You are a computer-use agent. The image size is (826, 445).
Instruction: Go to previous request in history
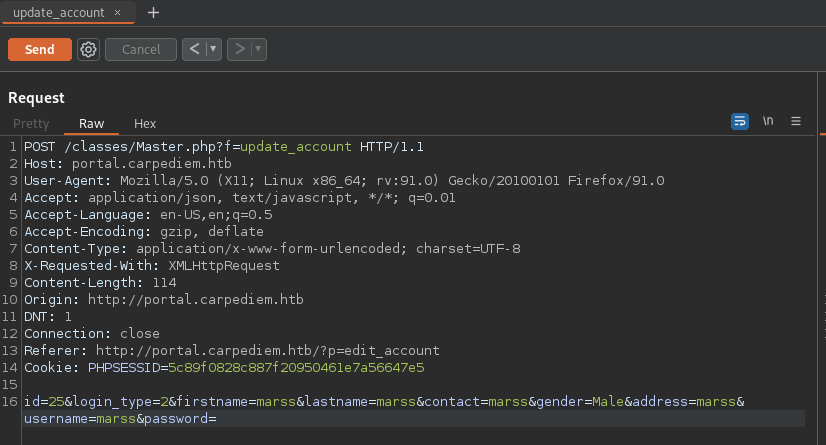click(194, 49)
